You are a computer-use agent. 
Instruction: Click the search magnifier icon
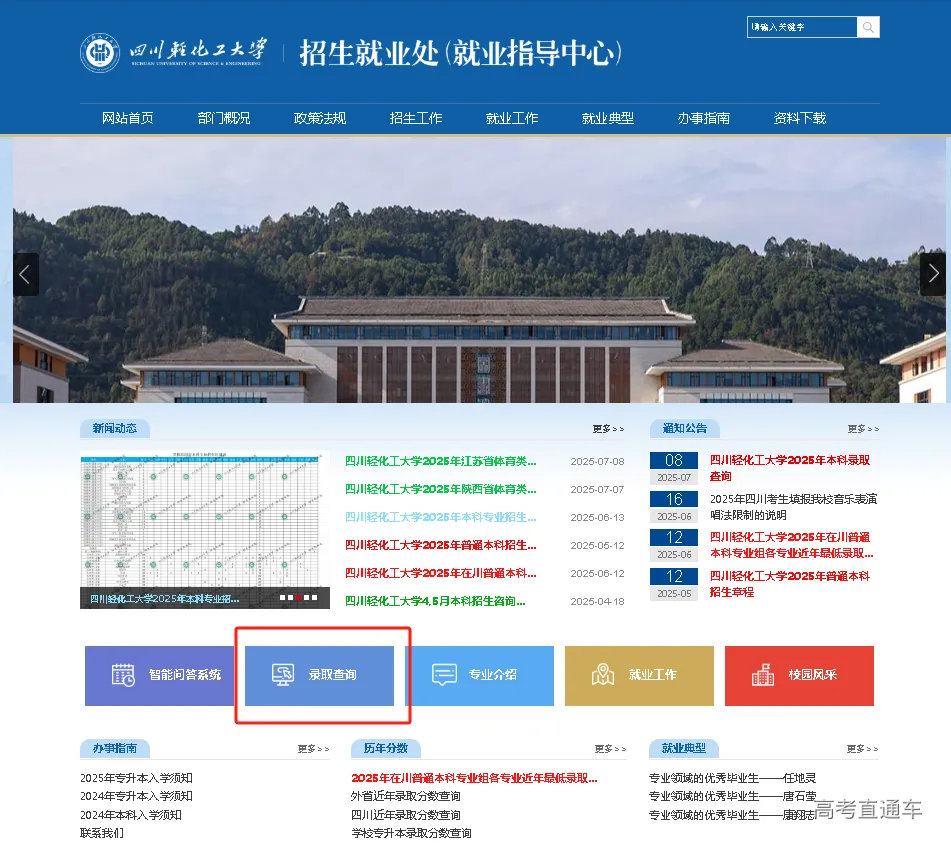pos(868,27)
